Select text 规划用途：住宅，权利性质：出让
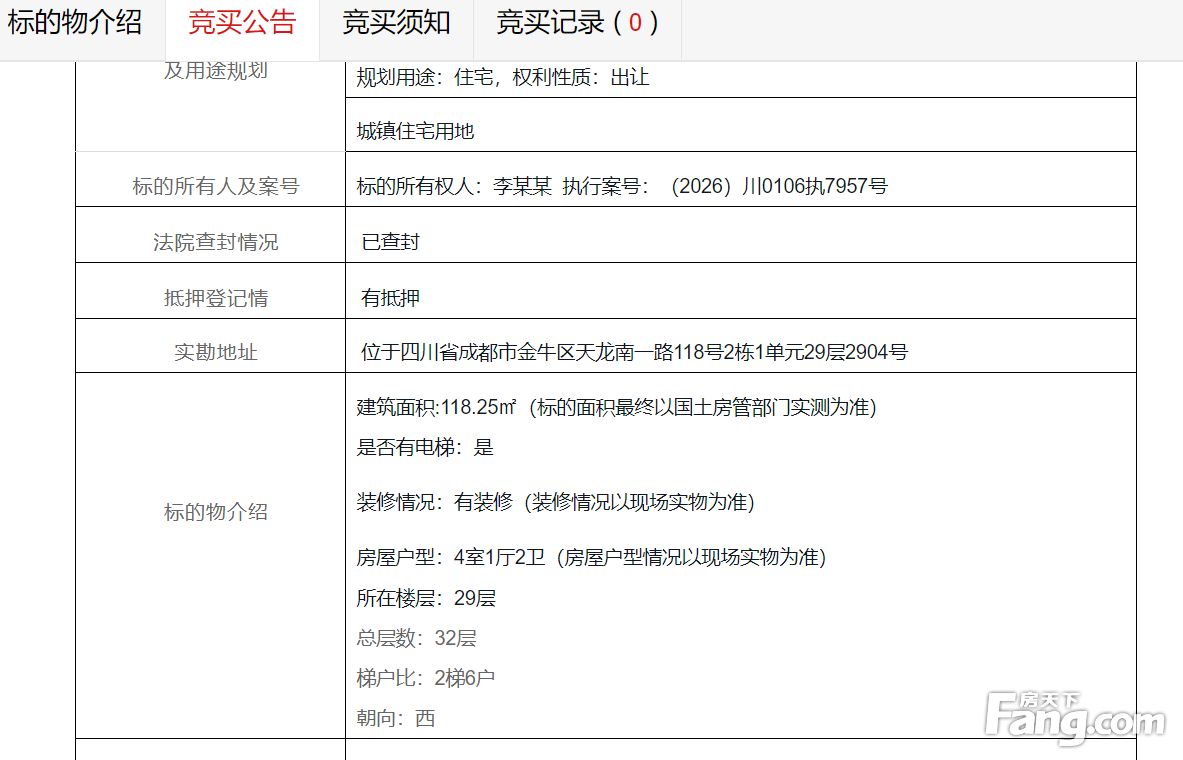Screen dimensions: 1183x760 coord(502,77)
